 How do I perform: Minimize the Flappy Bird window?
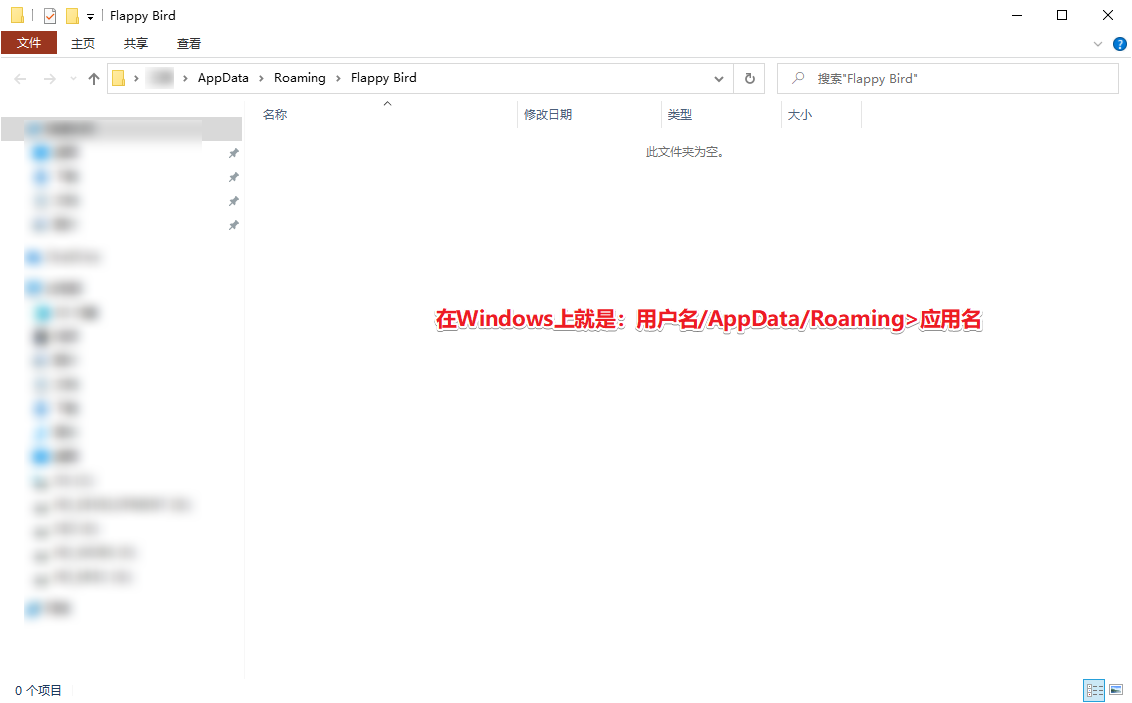tap(1017, 15)
